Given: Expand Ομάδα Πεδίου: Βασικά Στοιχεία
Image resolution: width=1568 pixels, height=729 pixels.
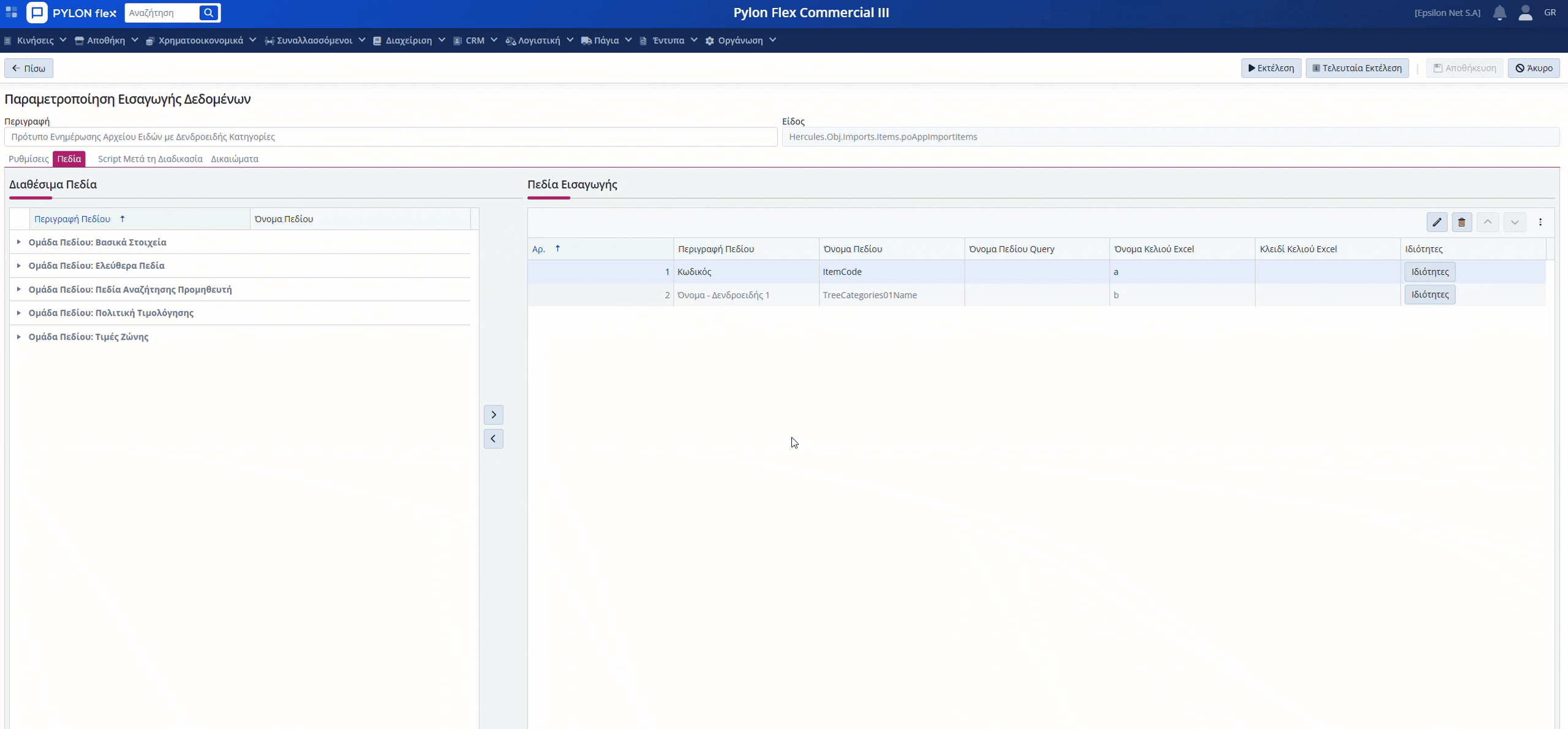Looking at the screenshot, I should pos(18,242).
